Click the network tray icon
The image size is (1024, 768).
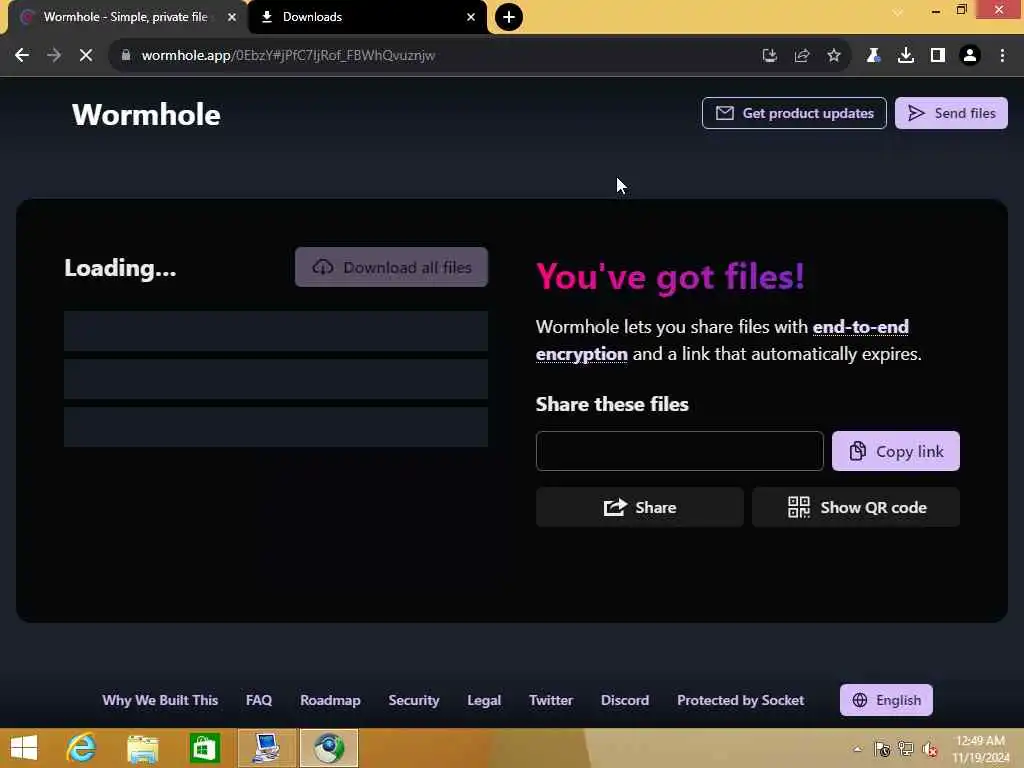tap(905, 748)
